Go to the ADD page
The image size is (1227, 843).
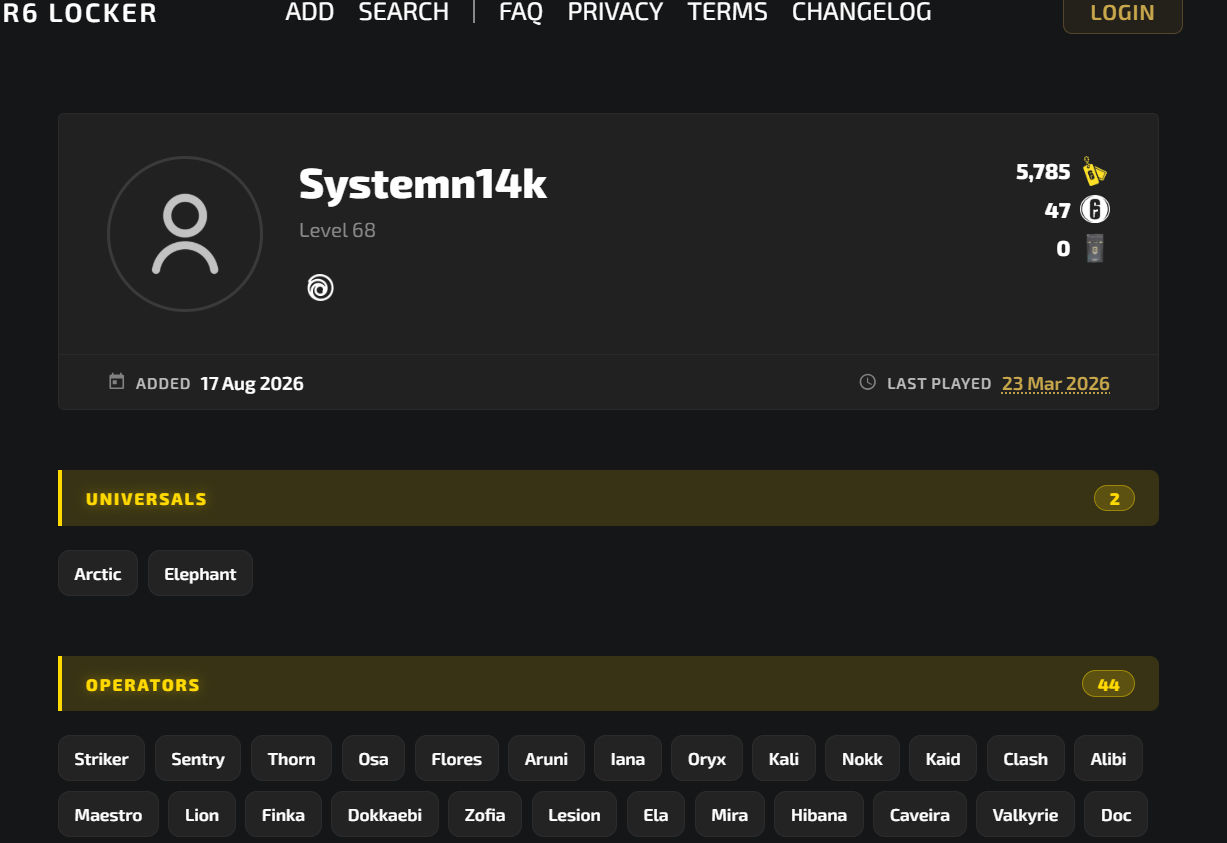point(310,12)
